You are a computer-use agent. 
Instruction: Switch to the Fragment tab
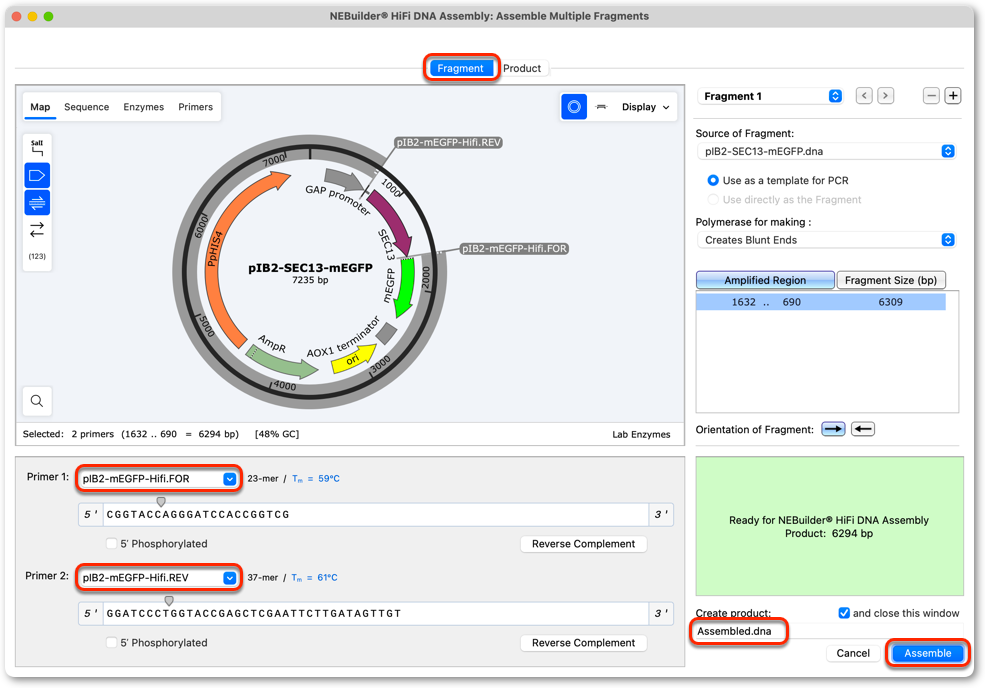coord(460,68)
